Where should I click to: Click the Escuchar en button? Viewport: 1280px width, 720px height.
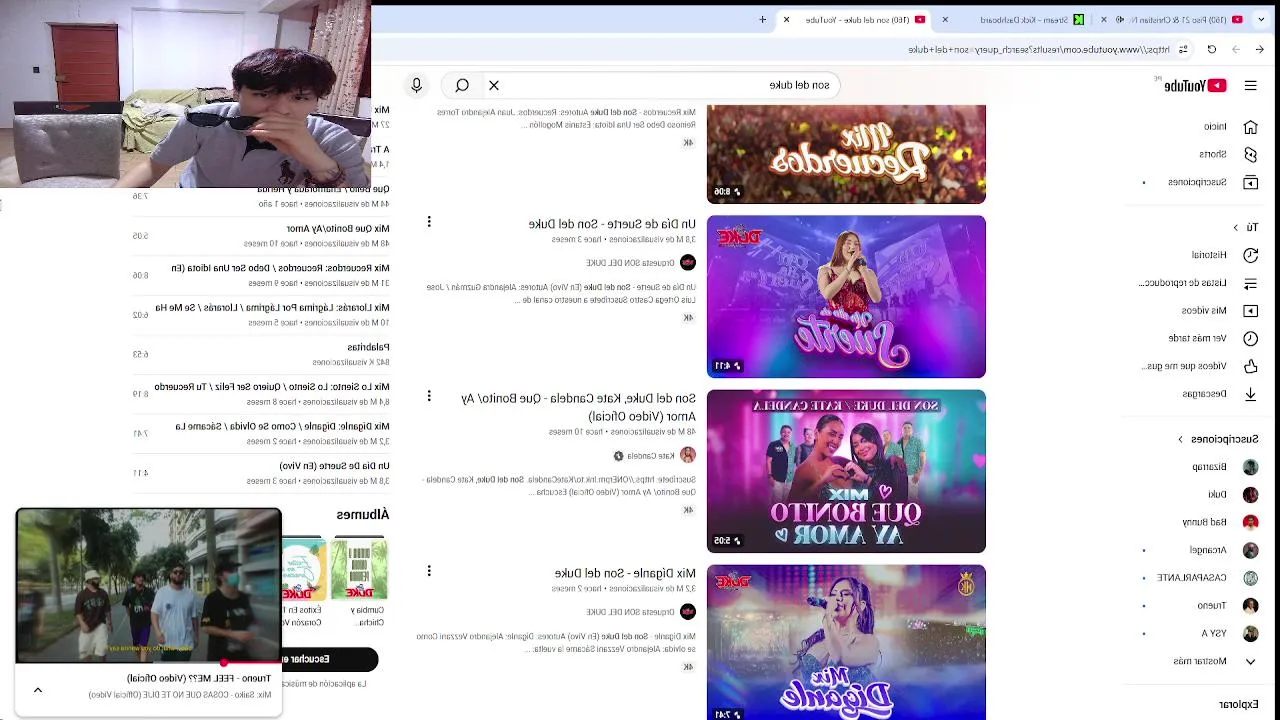329,659
